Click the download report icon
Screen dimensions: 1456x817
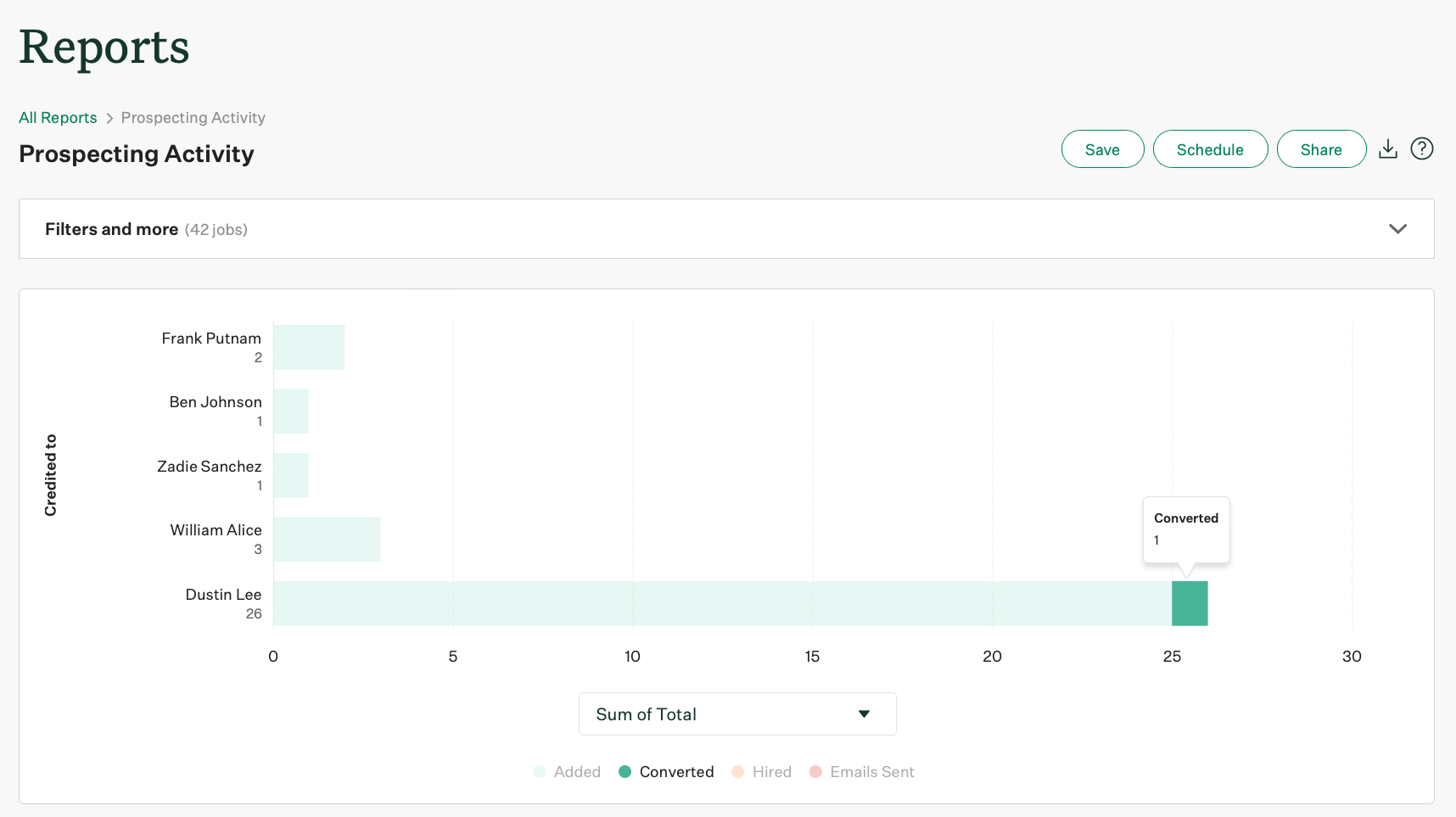point(1388,148)
